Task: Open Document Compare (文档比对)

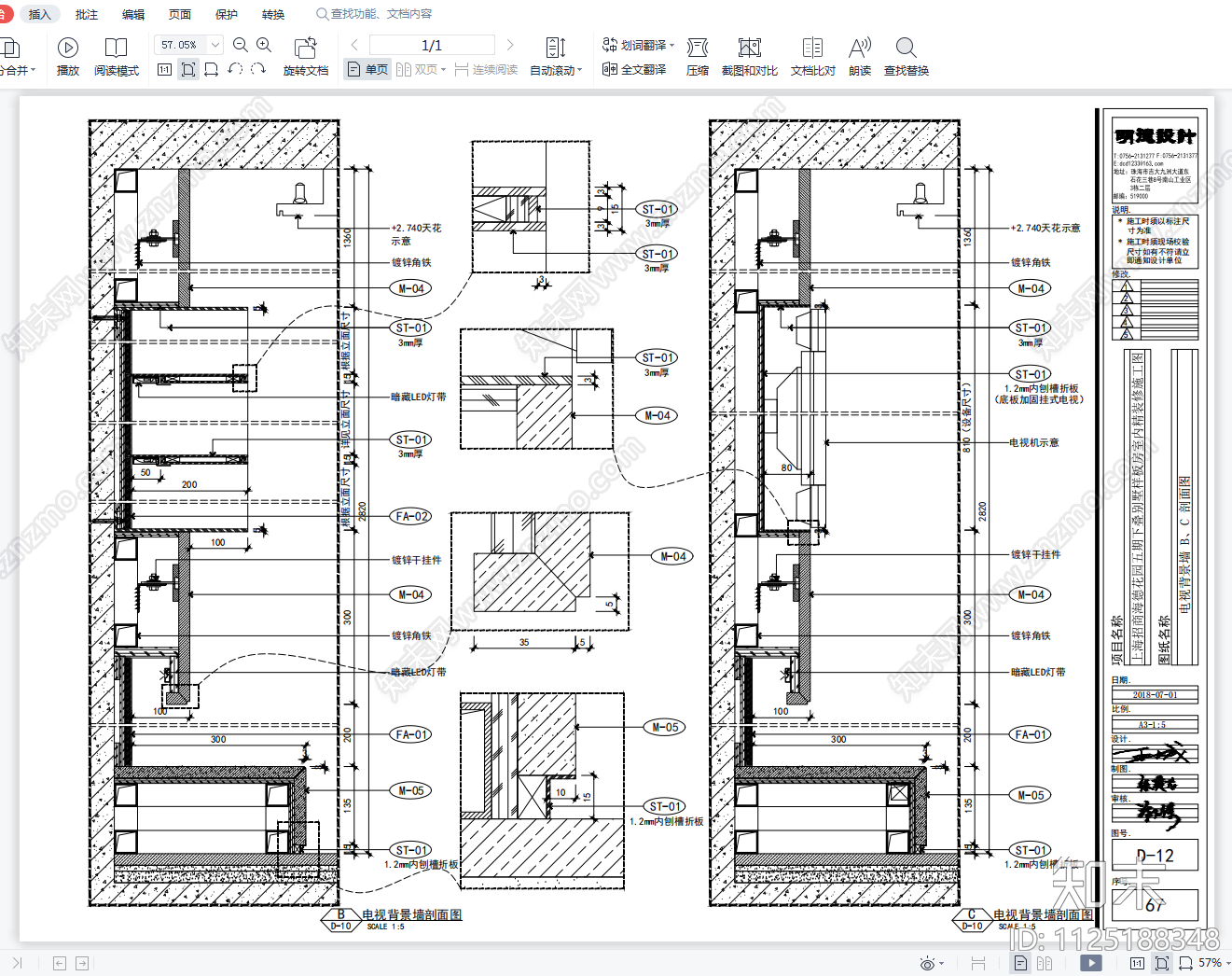Action: 813,57
